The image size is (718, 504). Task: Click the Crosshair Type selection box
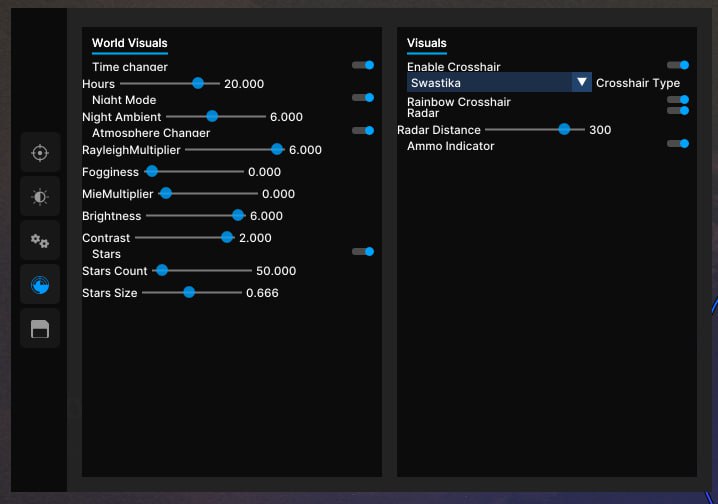click(x=489, y=83)
